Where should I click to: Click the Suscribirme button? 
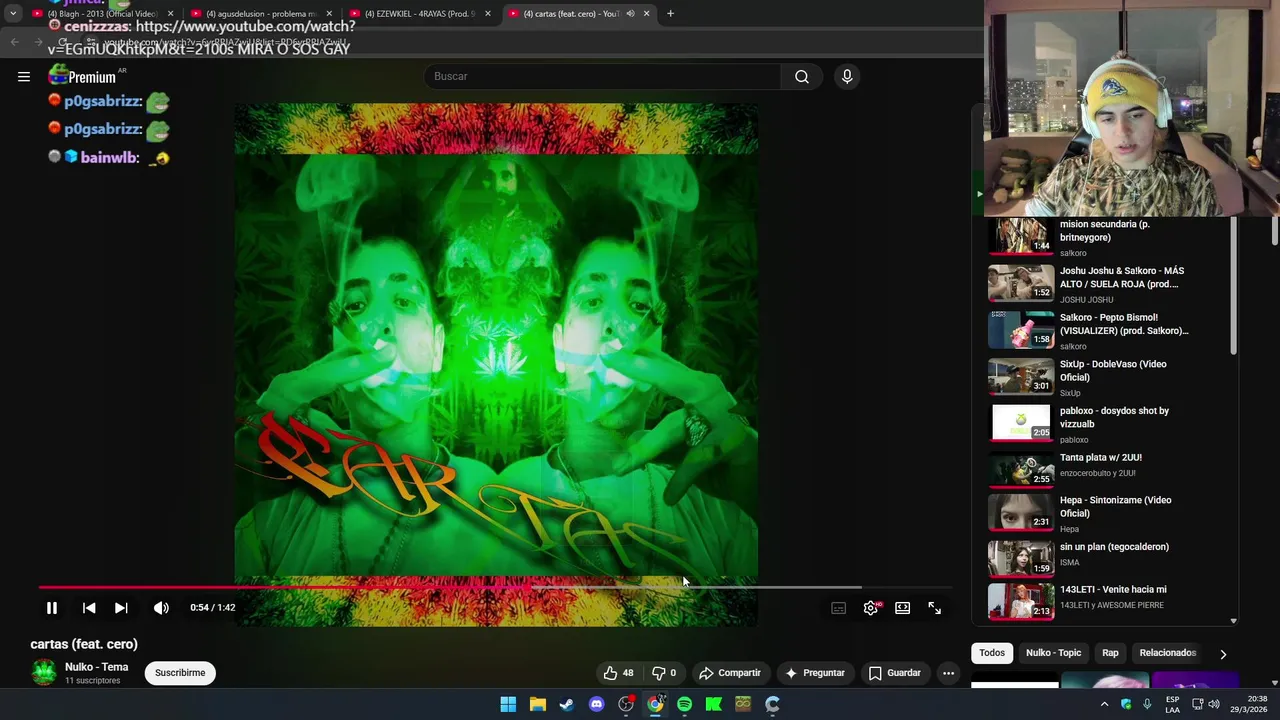tap(180, 673)
